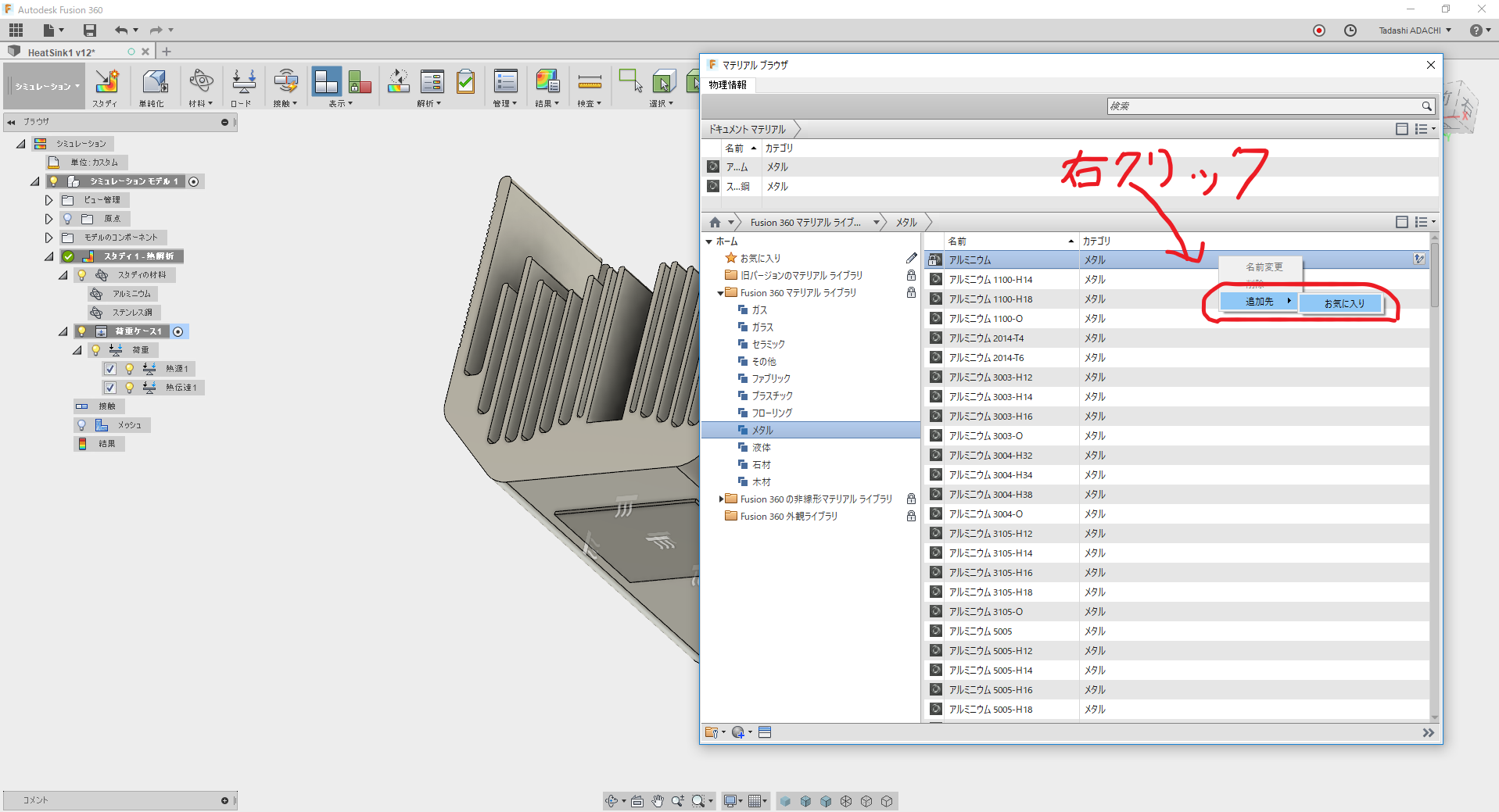
Task: Click the Load (ロード) toolbar icon
Action: coord(243,81)
